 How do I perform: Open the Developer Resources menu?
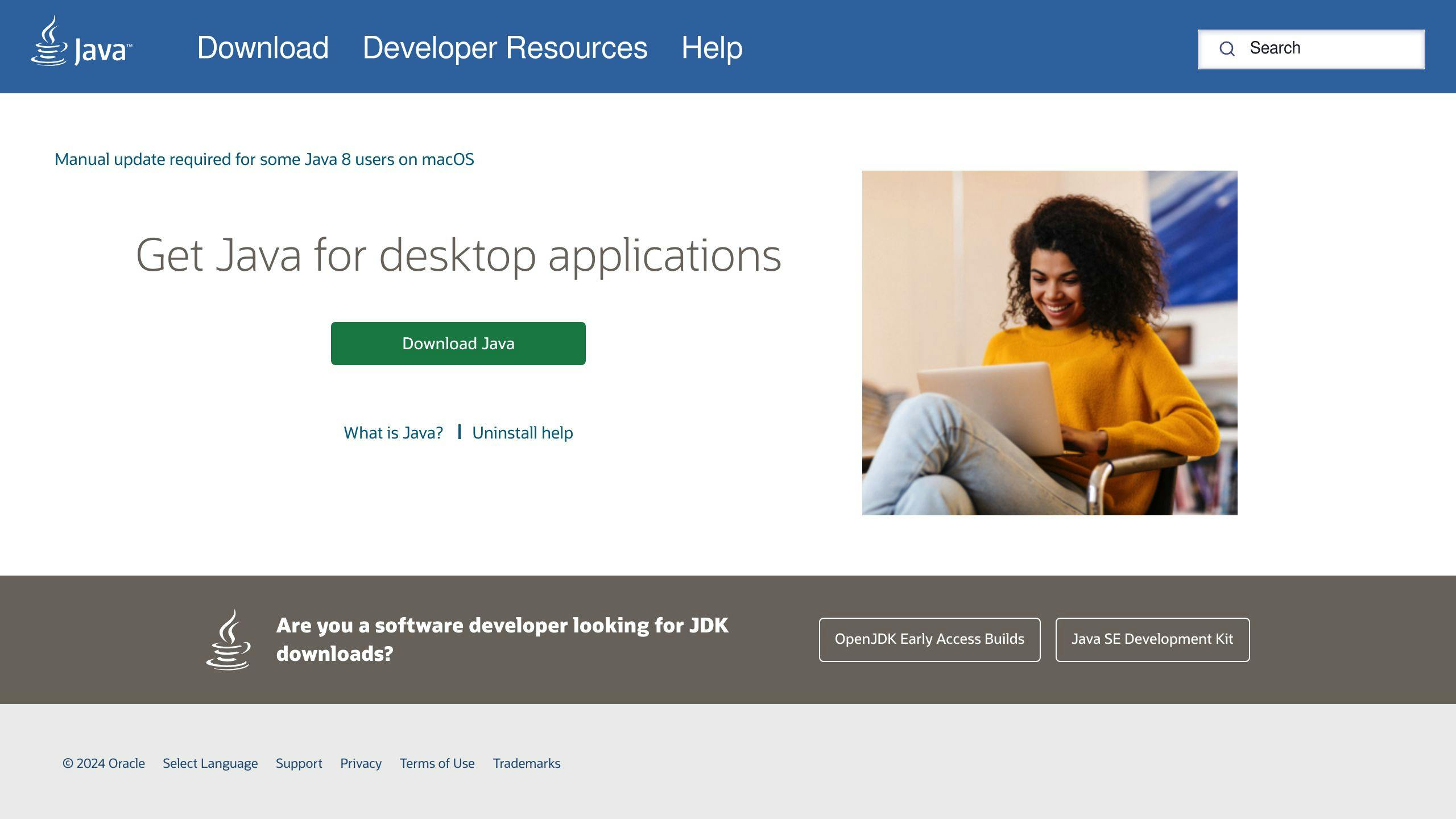click(x=505, y=48)
